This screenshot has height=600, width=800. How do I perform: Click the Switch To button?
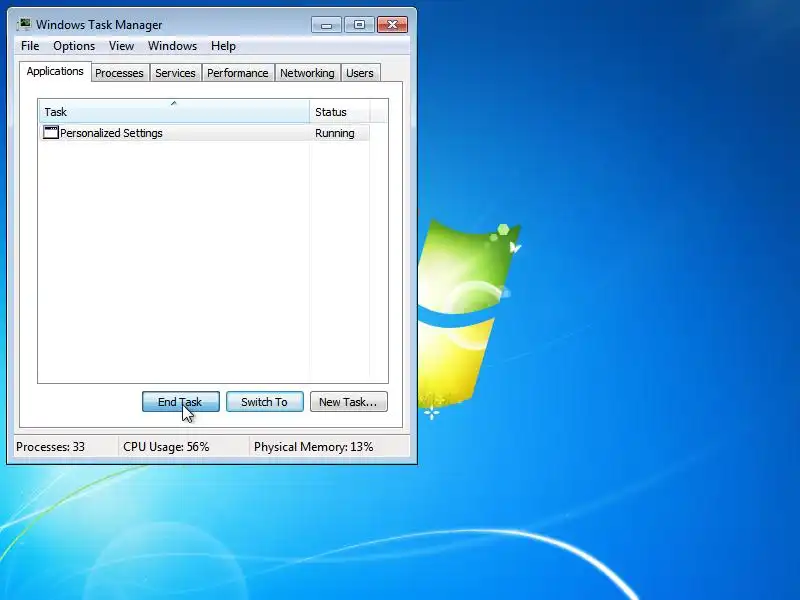pos(264,402)
